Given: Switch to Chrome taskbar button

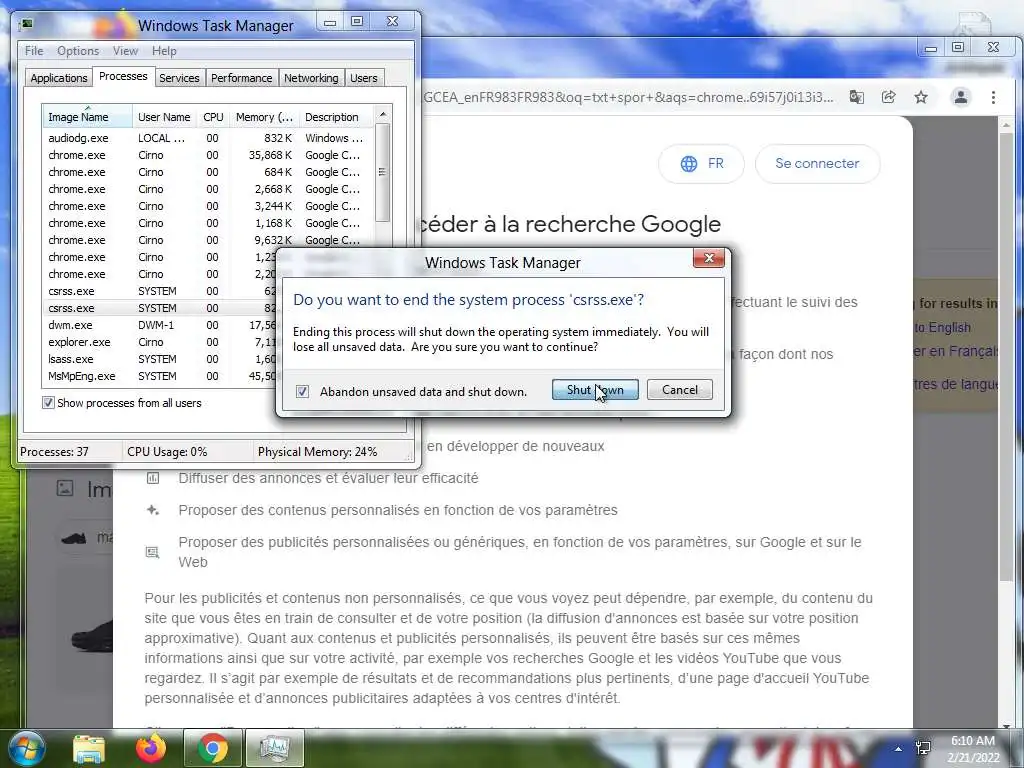Looking at the screenshot, I should [x=213, y=748].
